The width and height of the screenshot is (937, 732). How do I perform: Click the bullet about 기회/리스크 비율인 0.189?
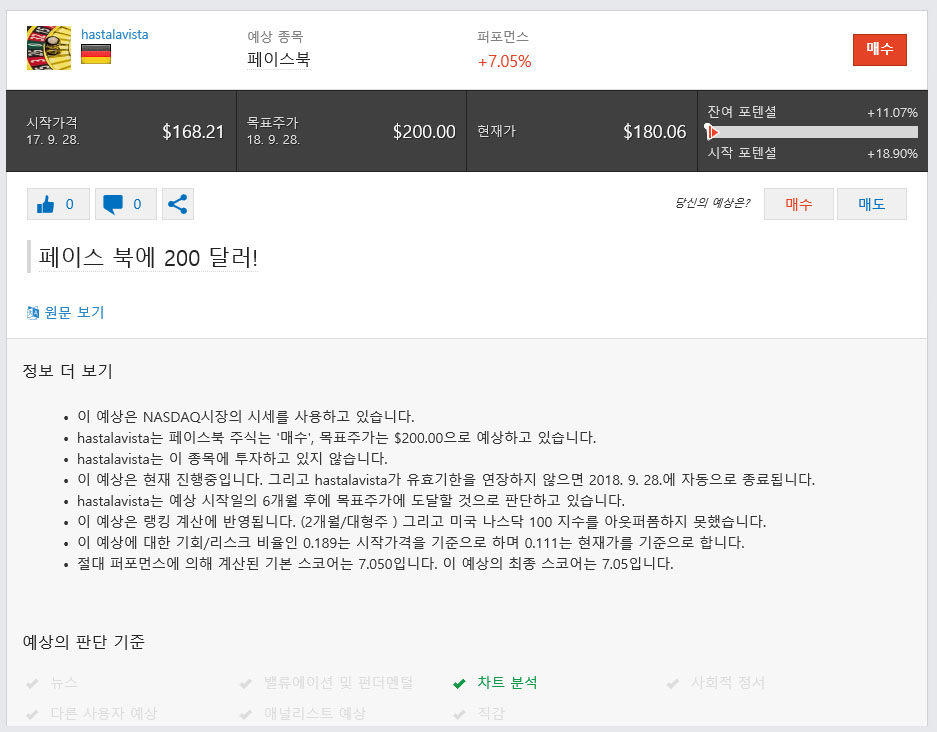(x=411, y=543)
